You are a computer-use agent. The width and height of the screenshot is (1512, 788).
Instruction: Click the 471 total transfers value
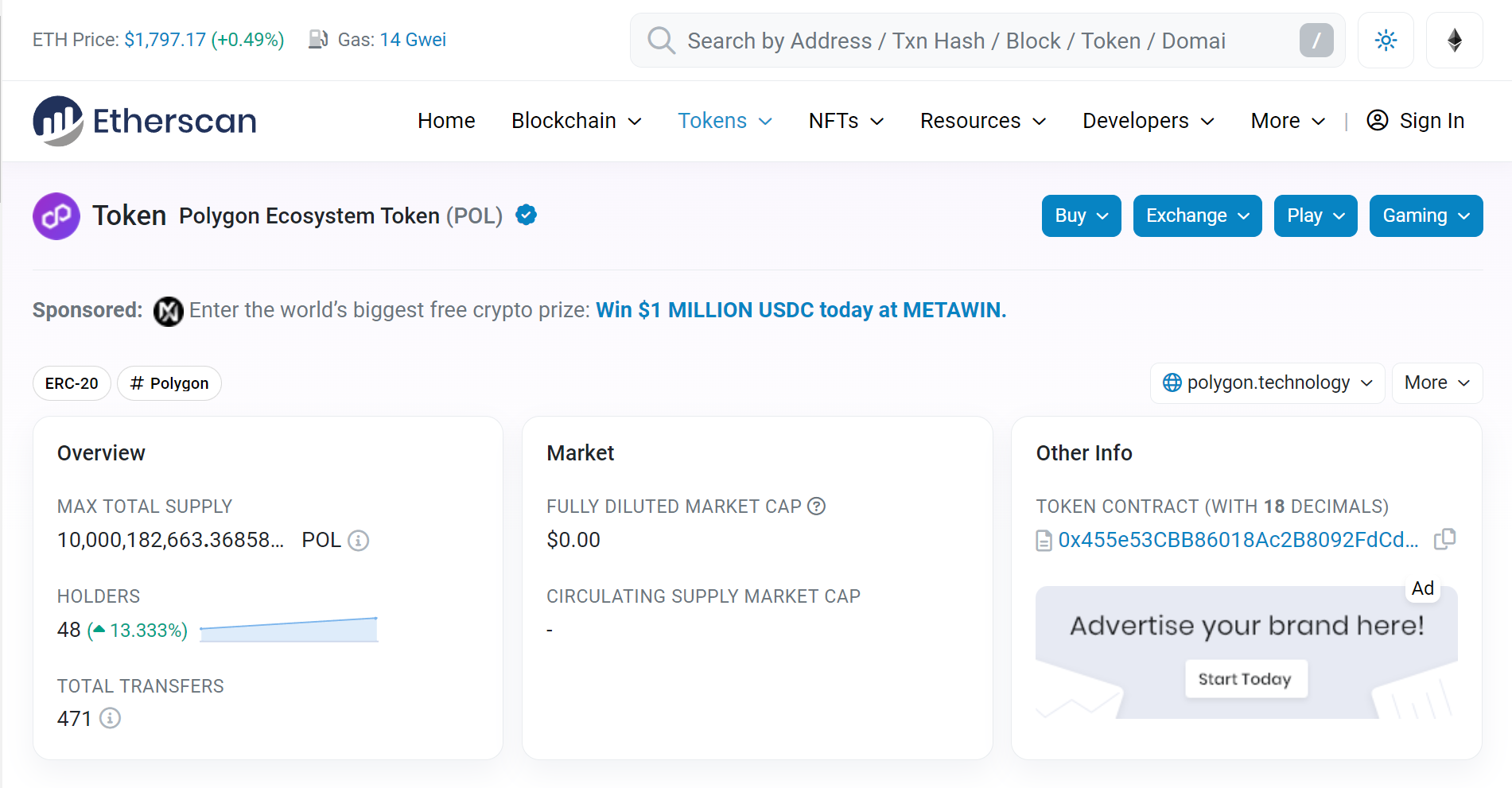[x=75, y=719]
